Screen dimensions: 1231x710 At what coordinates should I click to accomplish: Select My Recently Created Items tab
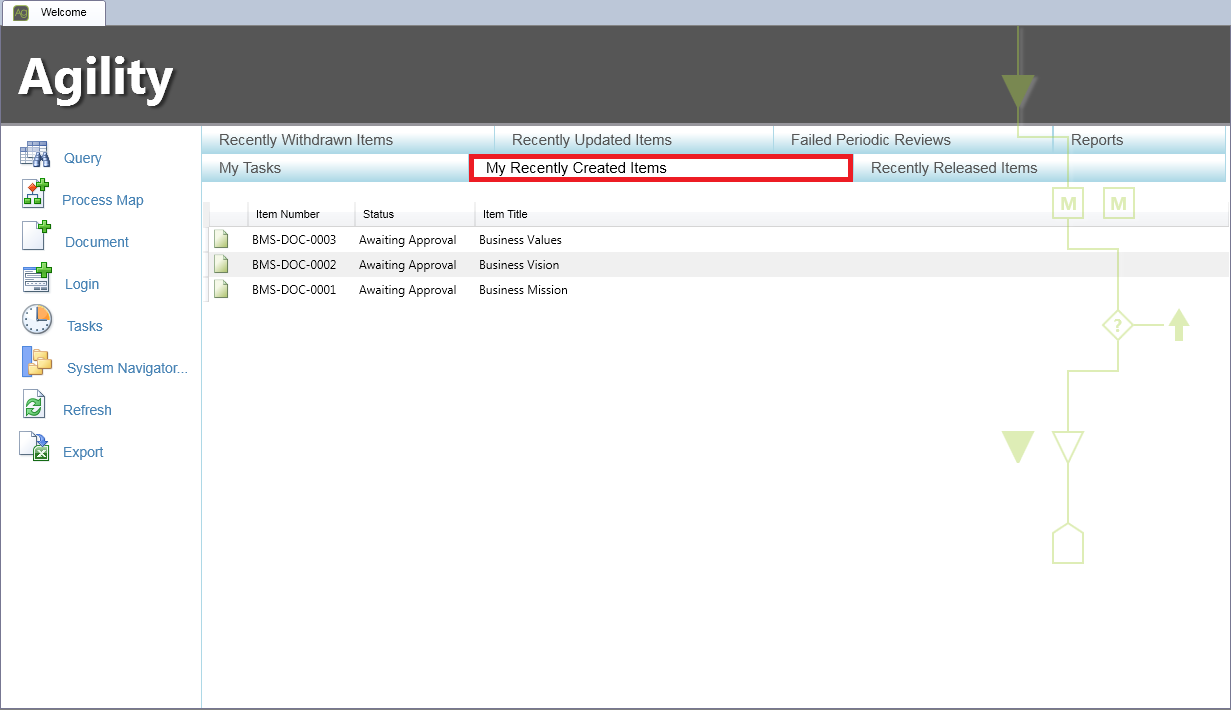click(x=661, y=168)
